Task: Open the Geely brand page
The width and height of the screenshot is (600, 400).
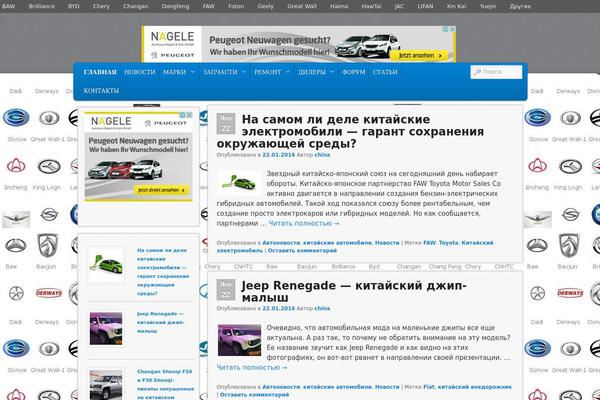Action: coord(266,6)
